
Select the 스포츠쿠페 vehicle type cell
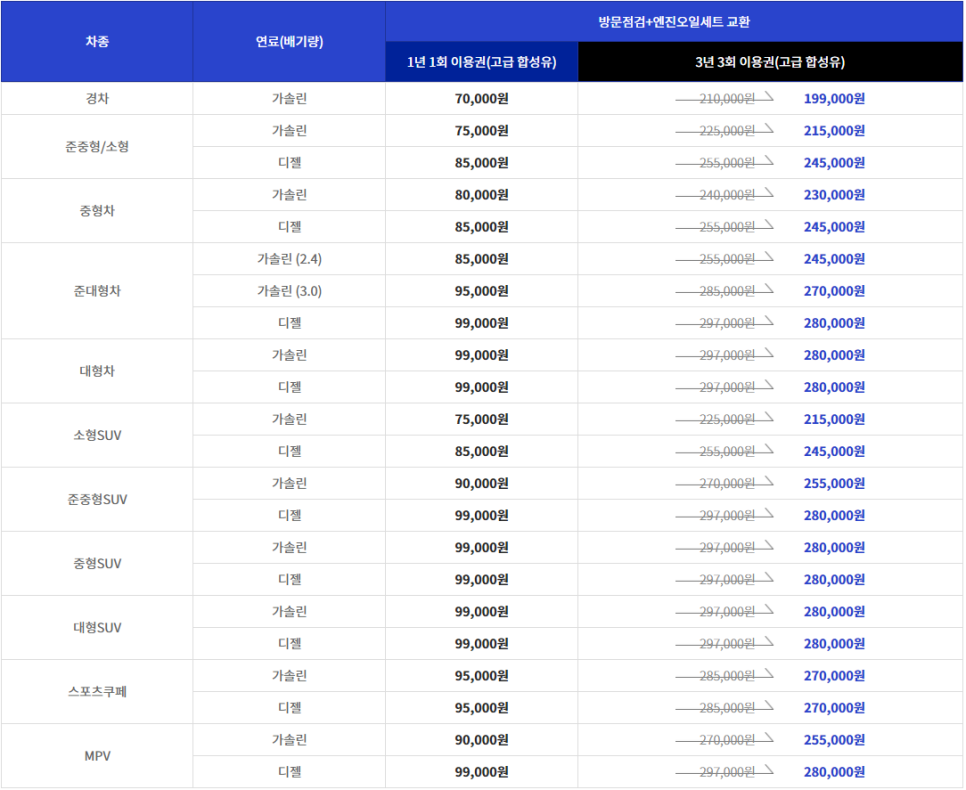[x=97, y=691]
